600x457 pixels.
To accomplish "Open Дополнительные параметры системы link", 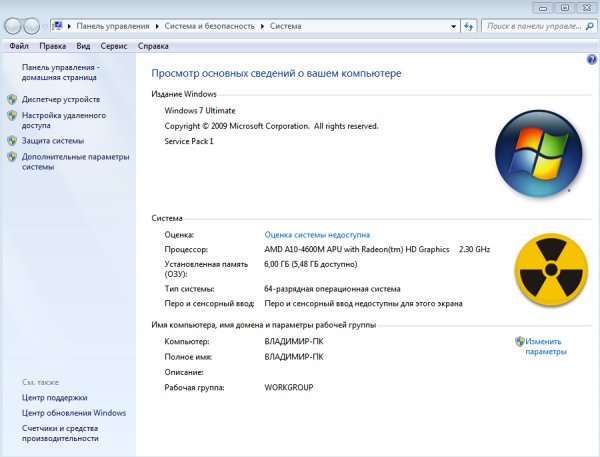I will 75,162.
